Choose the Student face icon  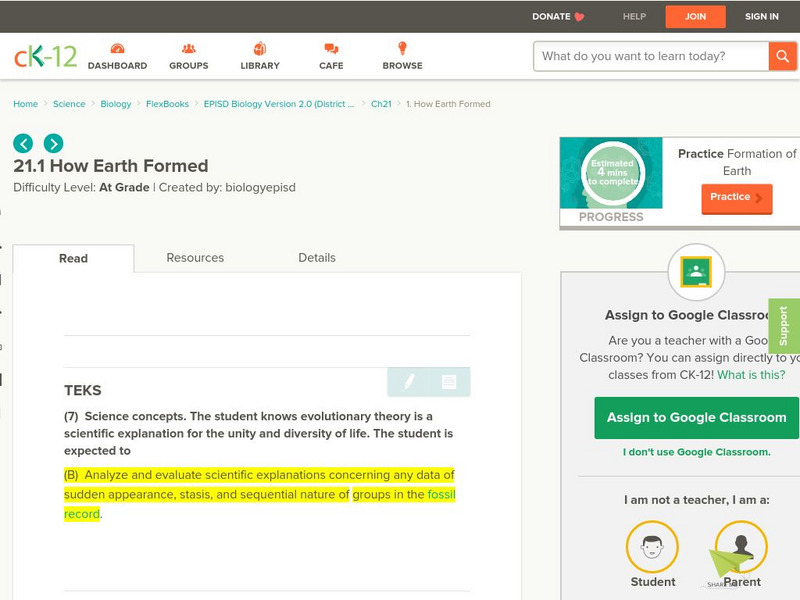pyautogui.click(x=652, y=546)
